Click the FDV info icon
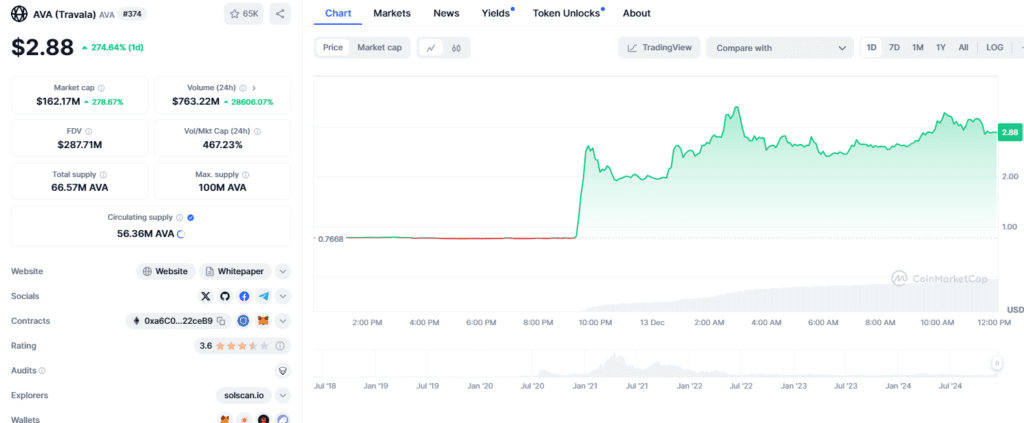1024x423 pixels. click(x=89, y=131)
